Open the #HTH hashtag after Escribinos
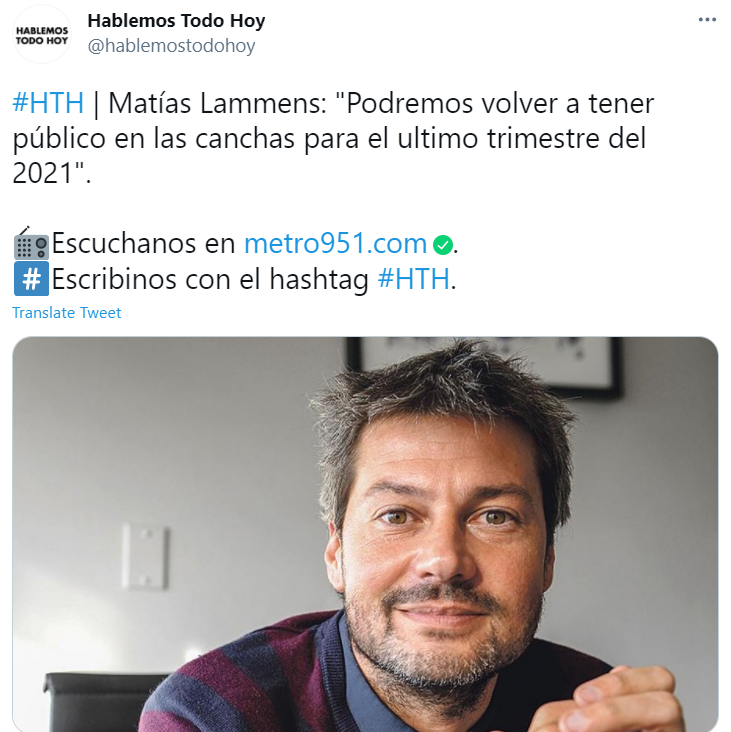Image resolution: width=731 pixels, height=732 pixels. [414, 279]
